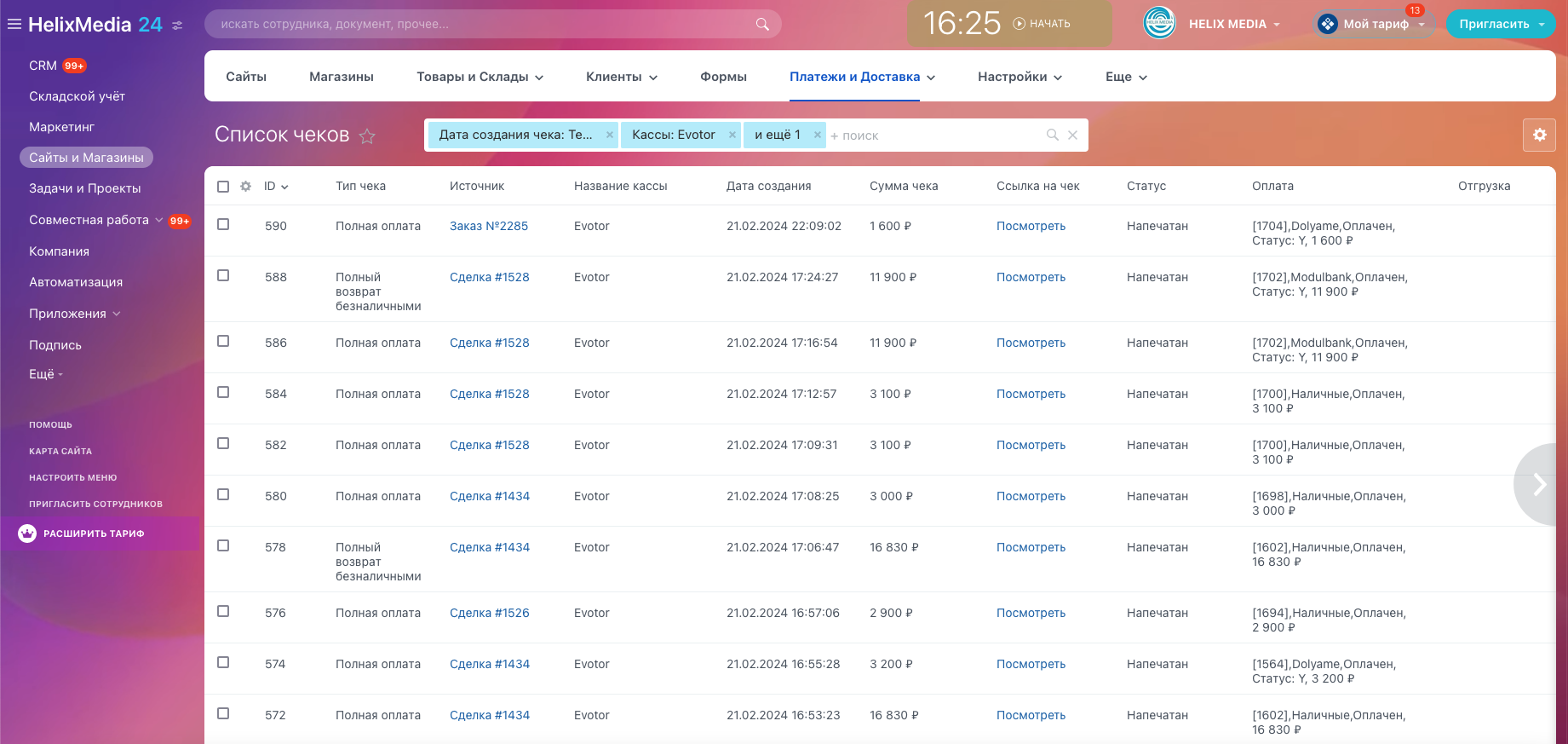Screen dimensions: 1568x744
Task: Click the right arrow to scroll table sideways
Action: click(x=1539, y=484)
